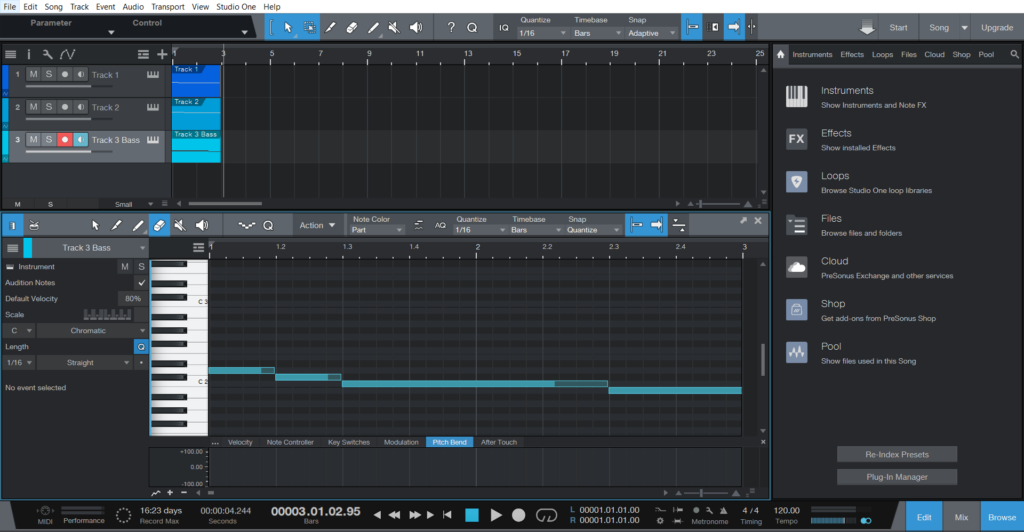Mute Track 1
Screen dimensions: 1024x532
[x=33, y=74]
